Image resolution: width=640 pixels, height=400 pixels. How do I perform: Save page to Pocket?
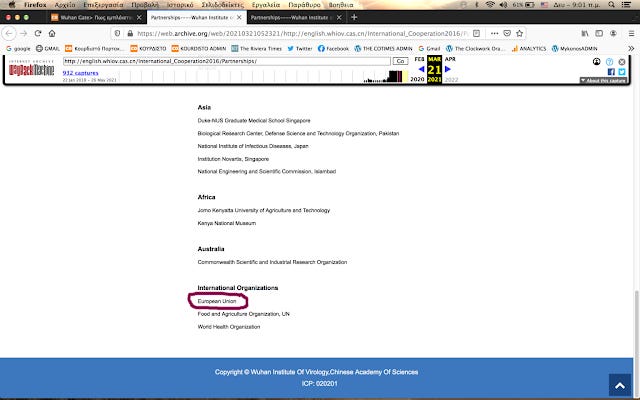pyautogui.click(x=507, y=33)
